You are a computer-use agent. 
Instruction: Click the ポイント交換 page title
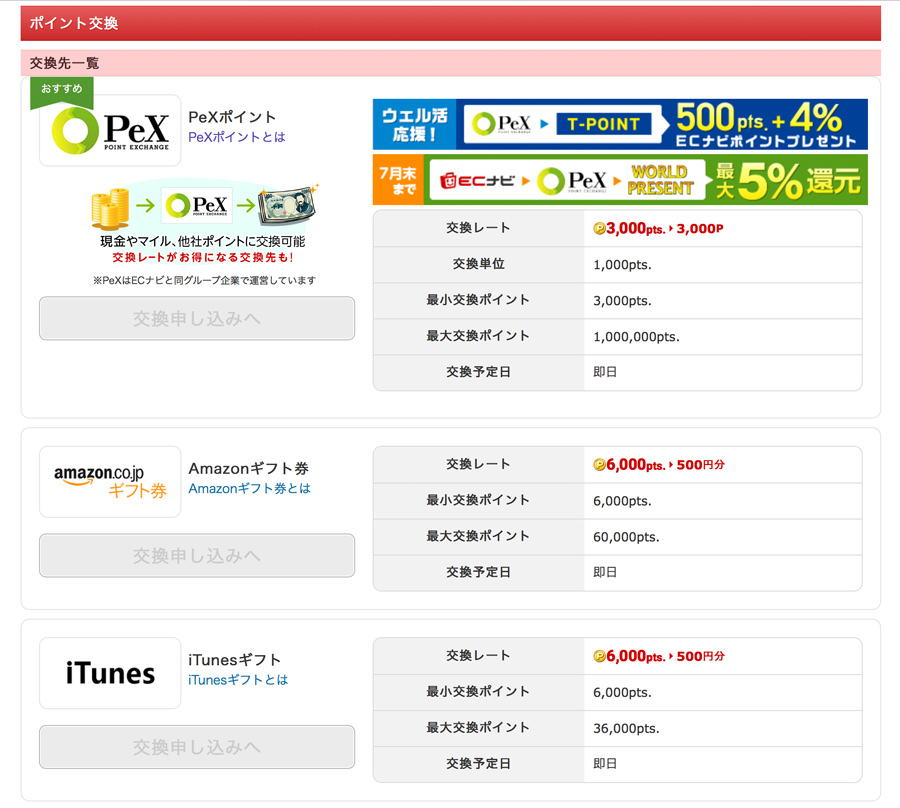click(x=73, y=23)
